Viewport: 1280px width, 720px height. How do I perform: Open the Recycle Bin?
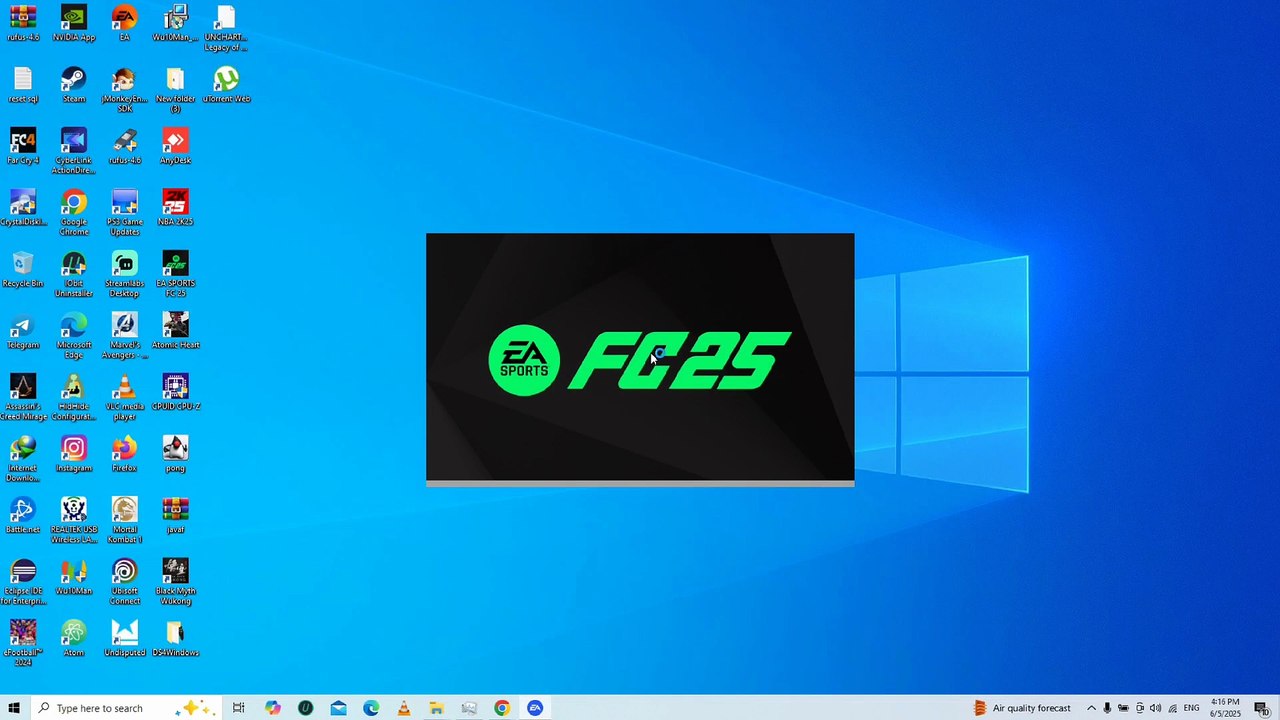[x=23, y=270]
